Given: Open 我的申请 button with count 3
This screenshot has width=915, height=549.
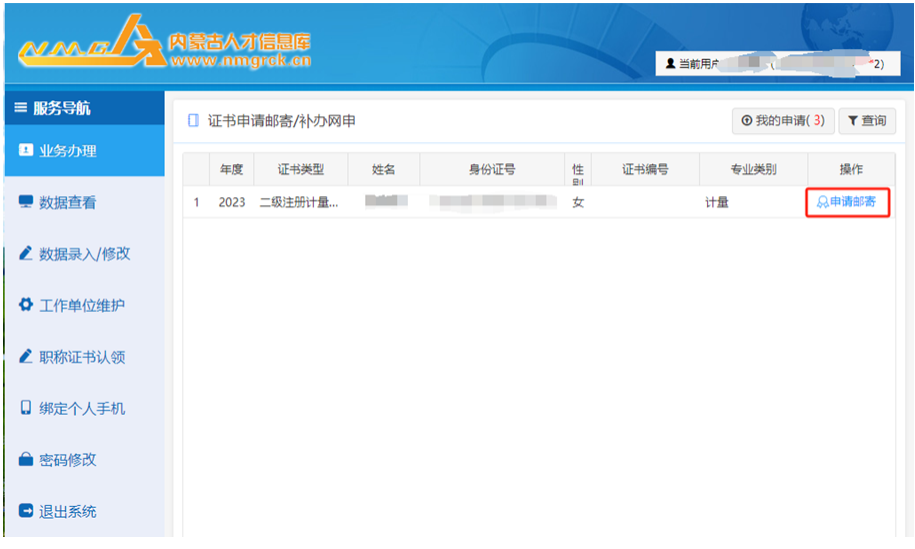Looking at the screenshot, I should 782,121.
